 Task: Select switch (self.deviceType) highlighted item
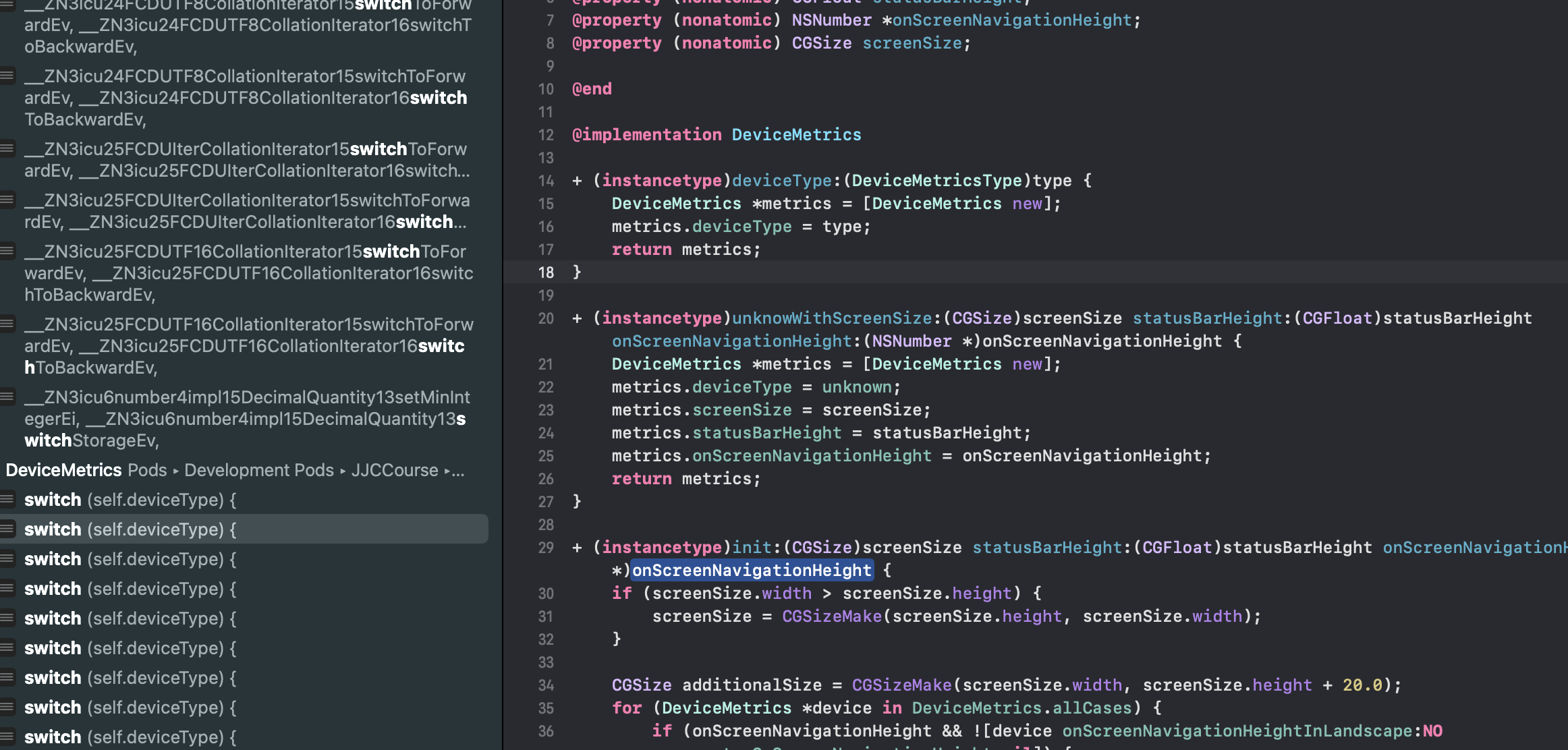tap(245, 529)
